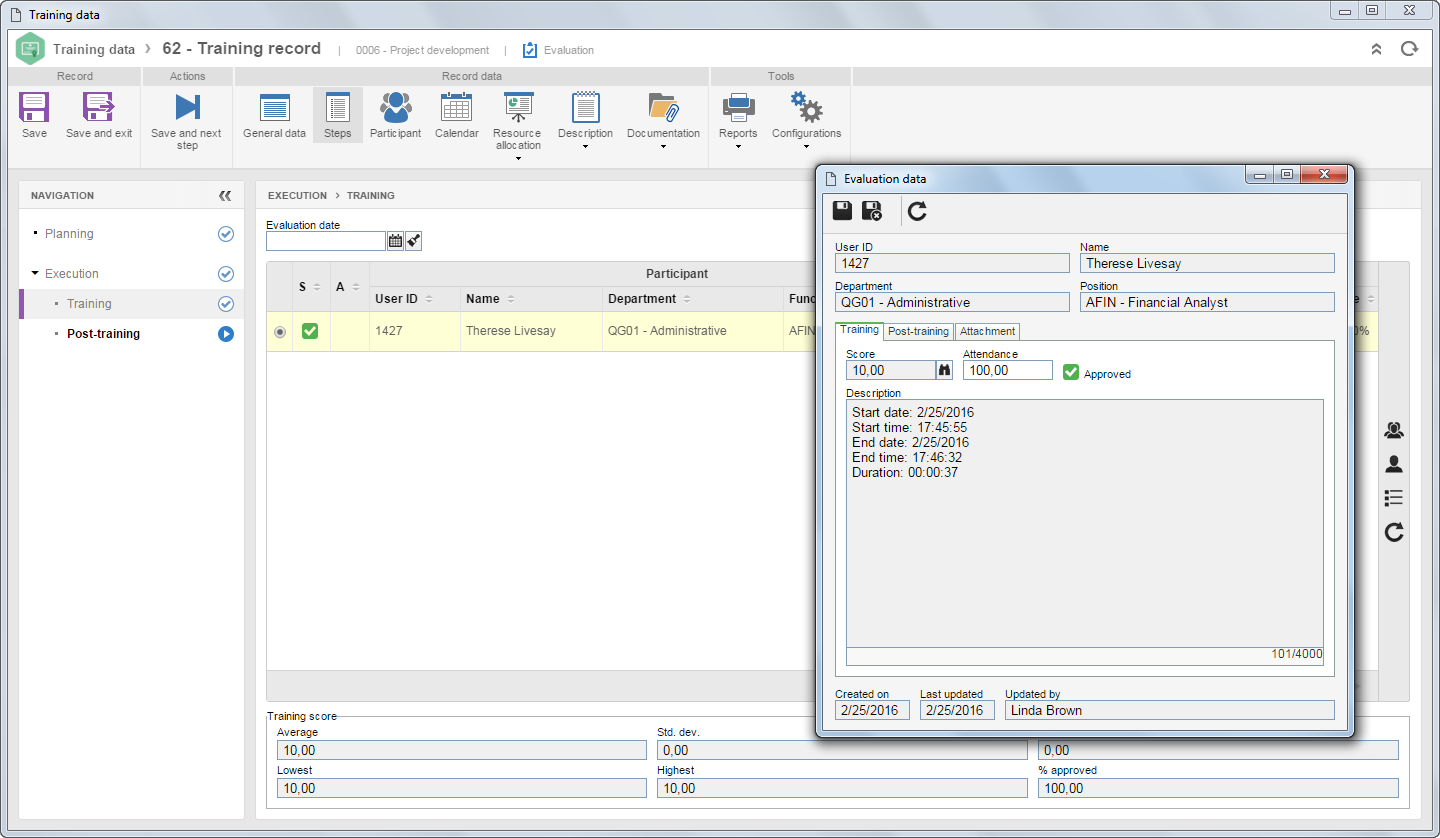This screenshot has height=838, width=1440.
Task: Click the binoculars icon beside Score
Action: tap(944, 370)
